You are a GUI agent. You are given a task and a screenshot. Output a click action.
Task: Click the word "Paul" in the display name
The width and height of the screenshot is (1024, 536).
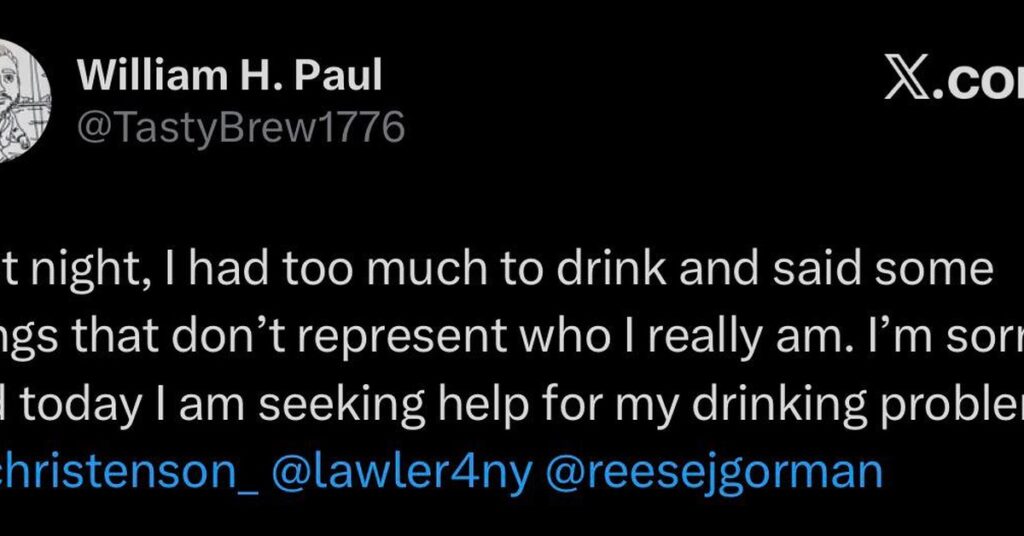tap(338, 76)
